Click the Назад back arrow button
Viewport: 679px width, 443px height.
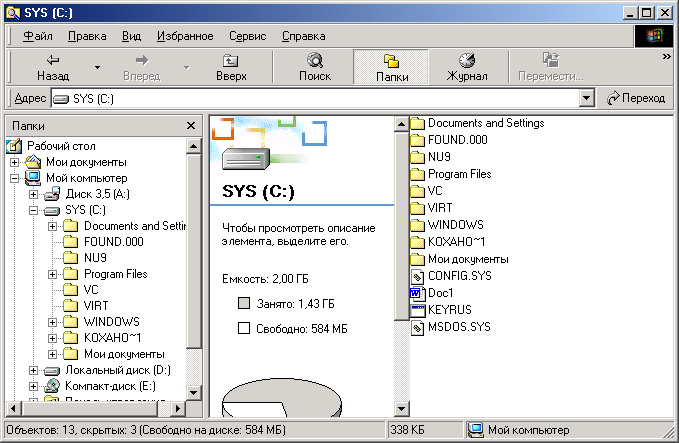click(53, 67)
